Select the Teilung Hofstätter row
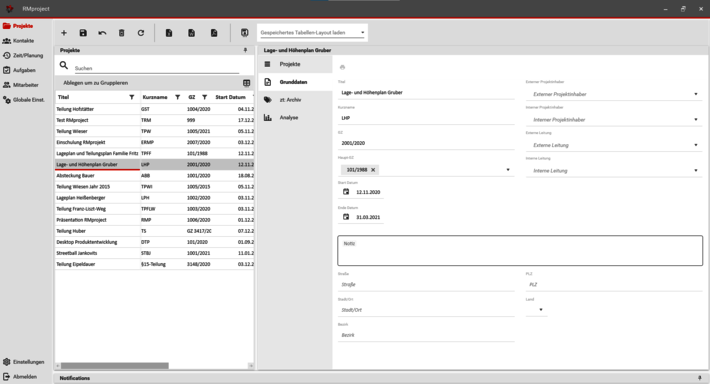 click(x=154, y=109)
